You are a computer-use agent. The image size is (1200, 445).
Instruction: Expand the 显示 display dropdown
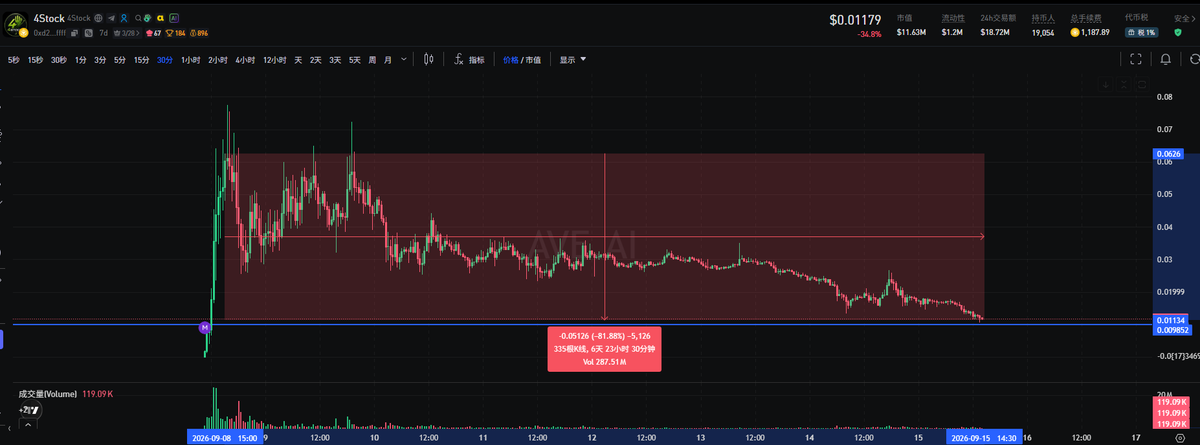click(573, 60)
